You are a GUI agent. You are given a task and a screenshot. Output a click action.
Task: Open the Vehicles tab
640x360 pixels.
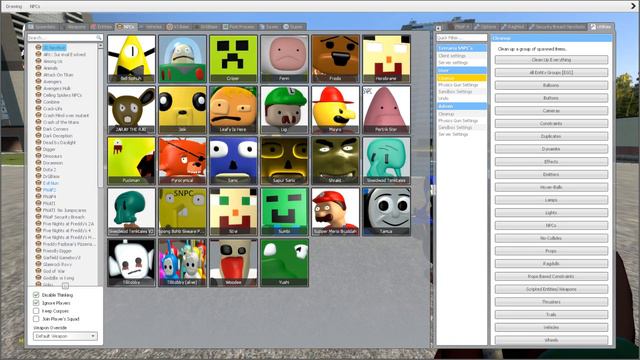pyautogui.click(x=151, y=27)
